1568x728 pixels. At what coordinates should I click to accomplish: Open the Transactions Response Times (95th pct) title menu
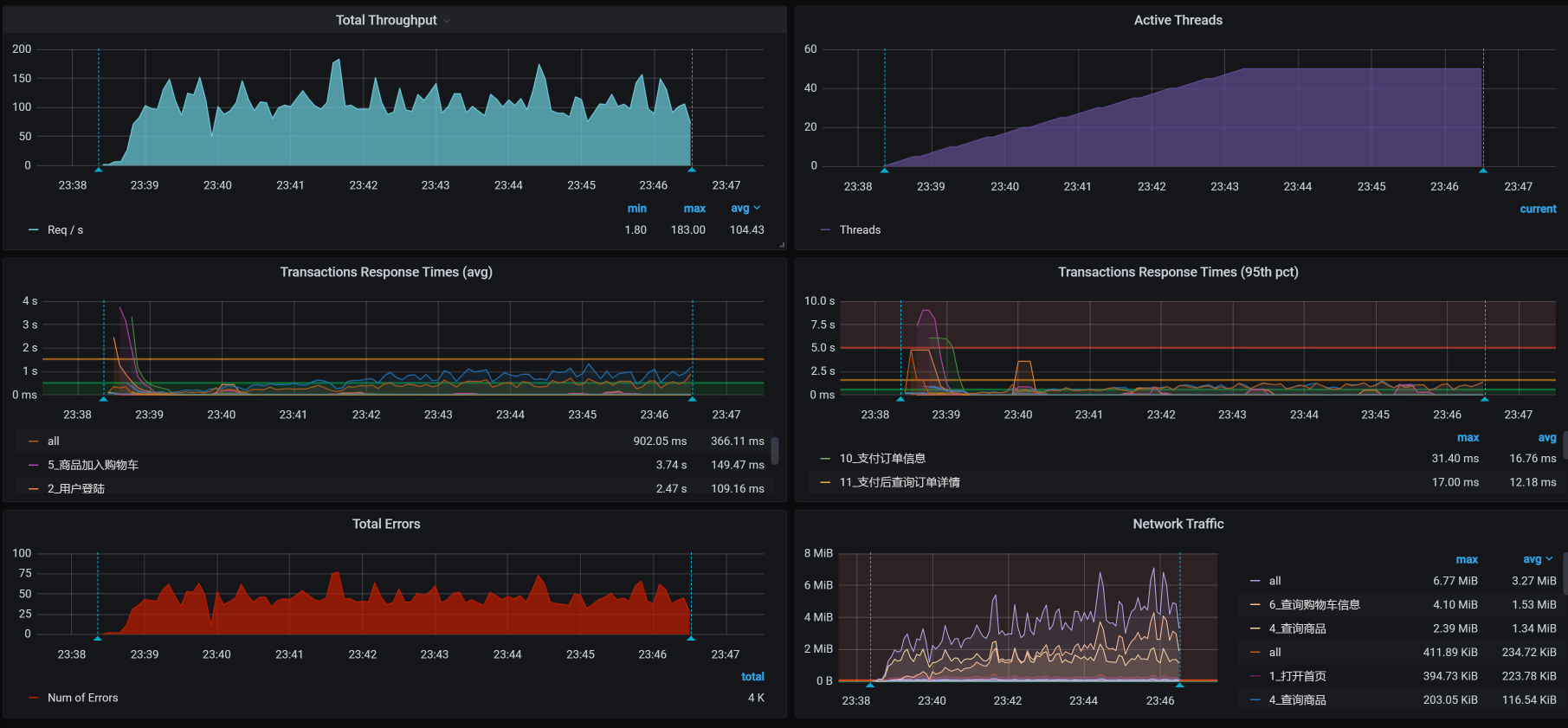pyautogui.click(x=1178, y=272)
